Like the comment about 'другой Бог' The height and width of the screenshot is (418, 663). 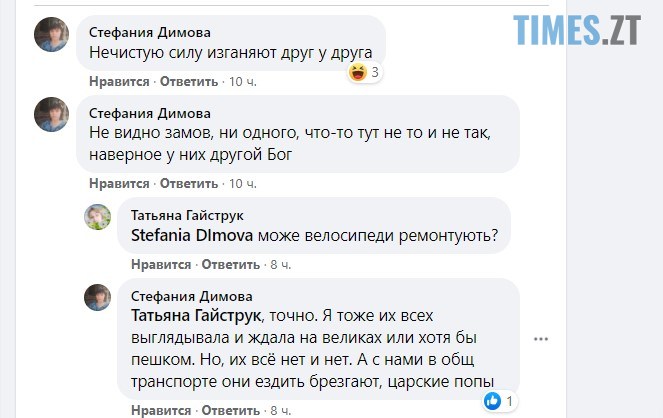pyautogui.click(x=119, y=184)
